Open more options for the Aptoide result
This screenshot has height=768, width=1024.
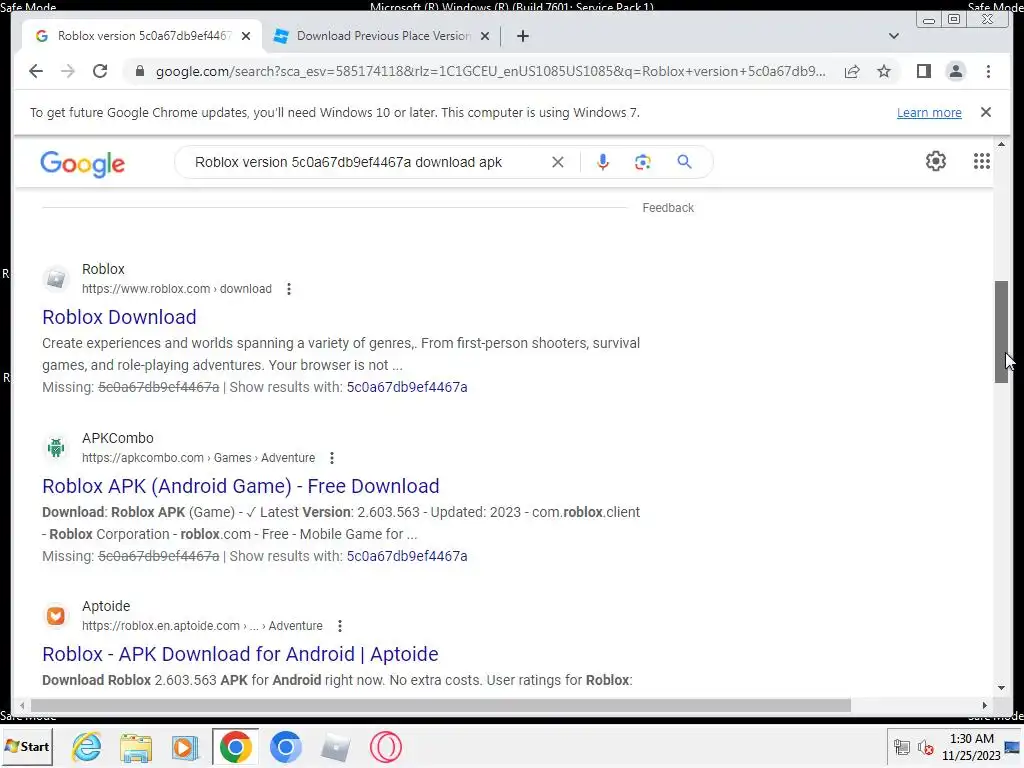340,626
